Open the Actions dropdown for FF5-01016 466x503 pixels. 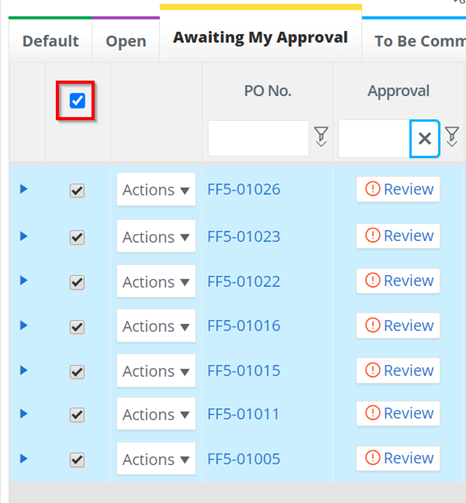click(x=156, y=326)
